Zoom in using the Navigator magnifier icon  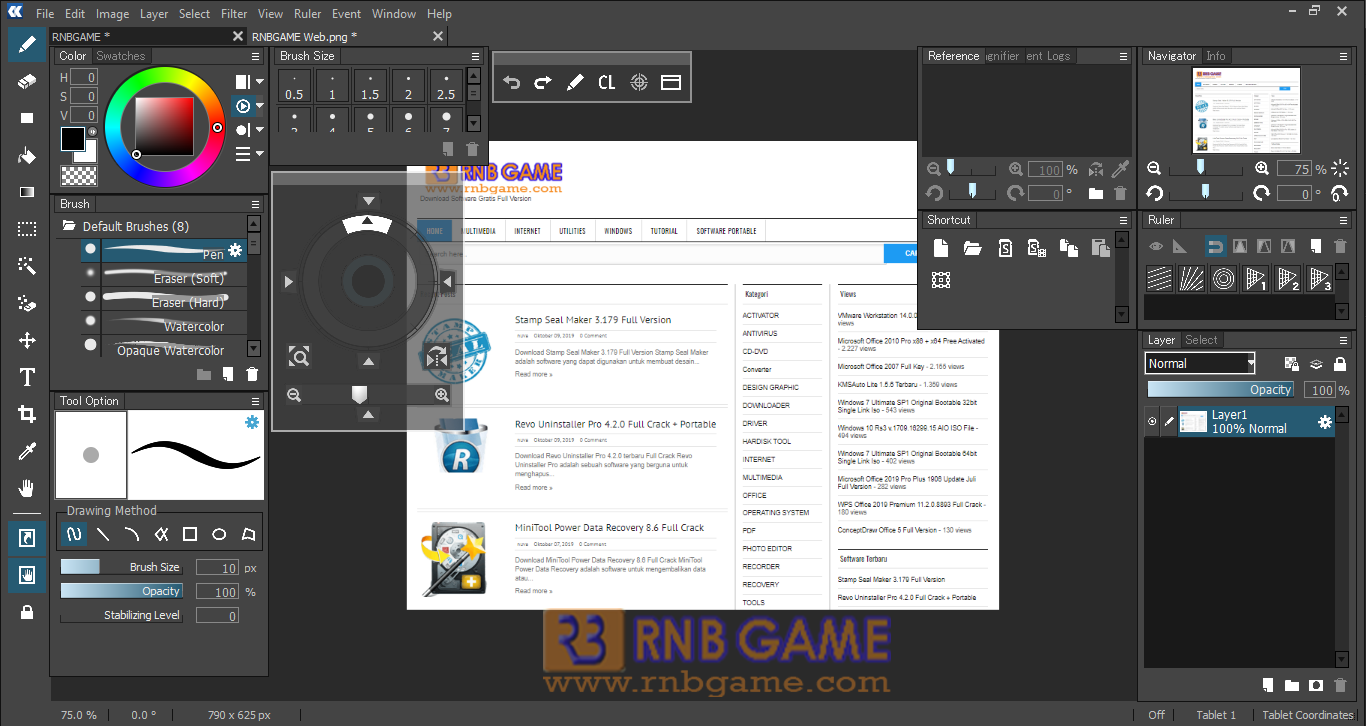1262,169
